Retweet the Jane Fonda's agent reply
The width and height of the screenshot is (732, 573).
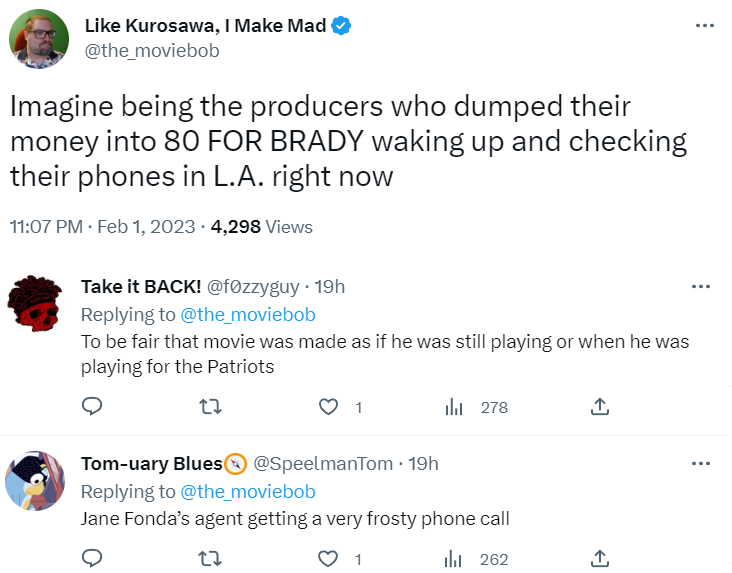point(210,559)
